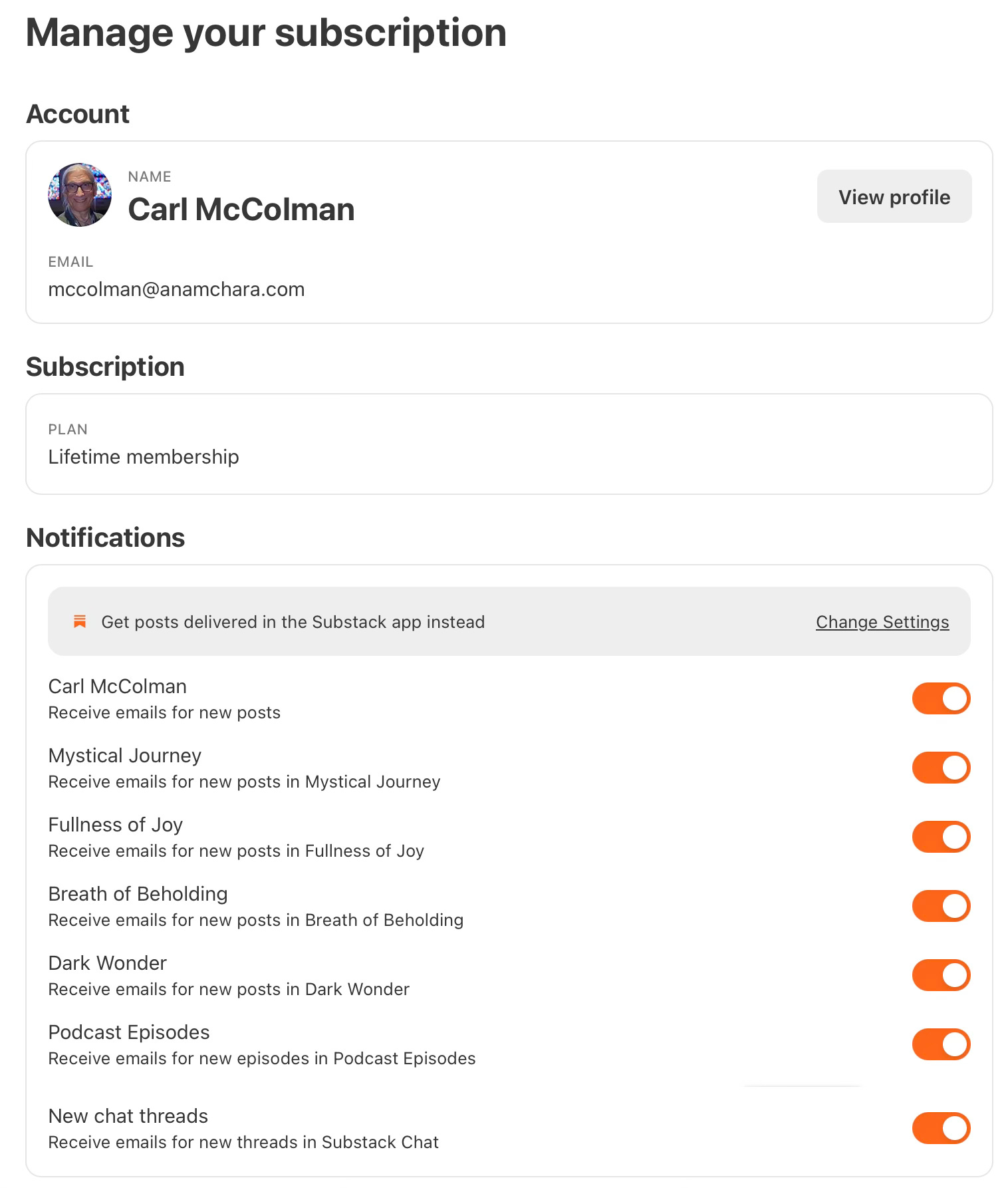The width and height of the screenshot is (1008, 1188).
Task: Turn off Mystical Journey email toggle
Action: pos(941,768)
